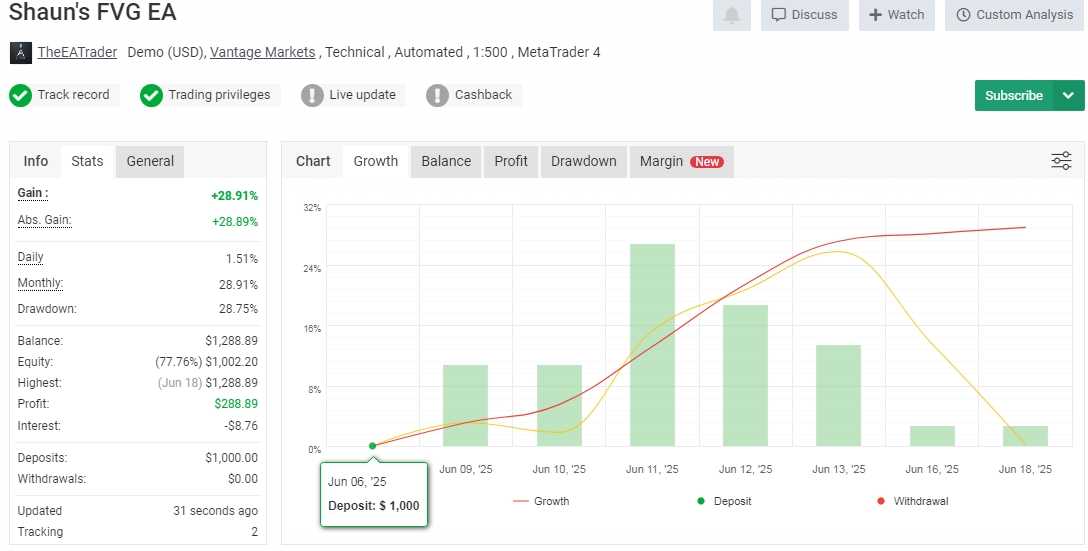Click the +28.91% gain value
This screenshot has height=551, width=1088.
click(235, 196)
